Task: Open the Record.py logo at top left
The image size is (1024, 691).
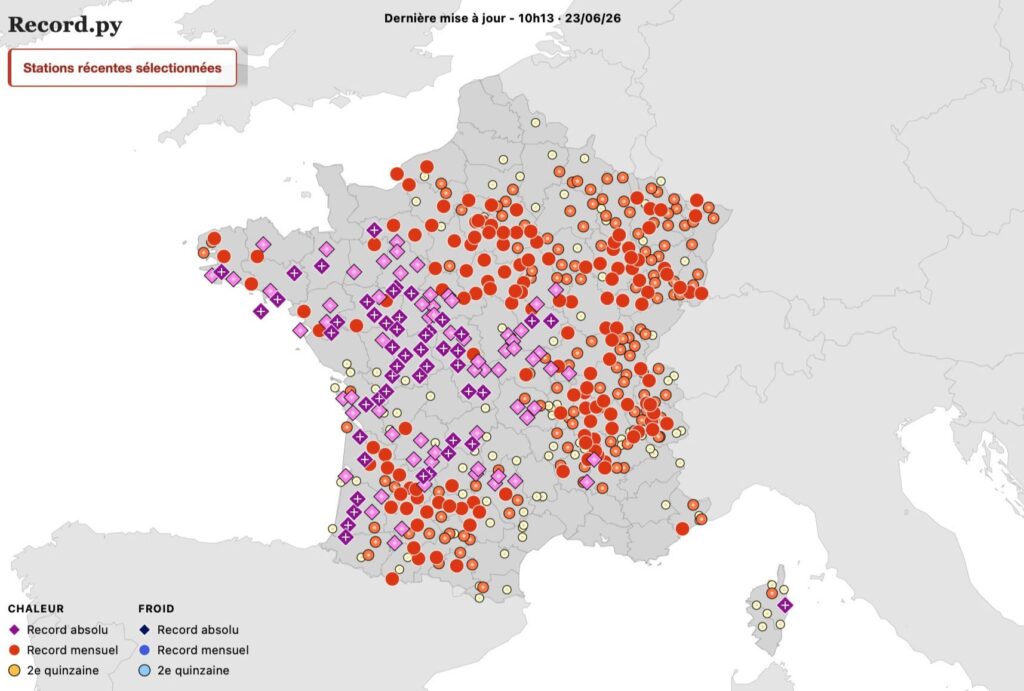Action: 65,25
